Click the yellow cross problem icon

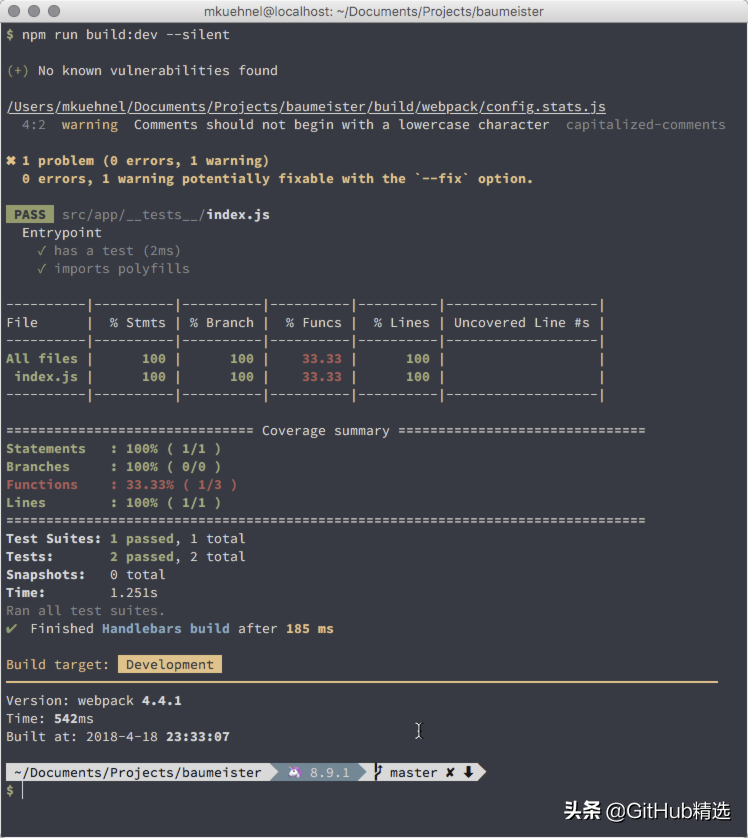[x=11, y=160]
